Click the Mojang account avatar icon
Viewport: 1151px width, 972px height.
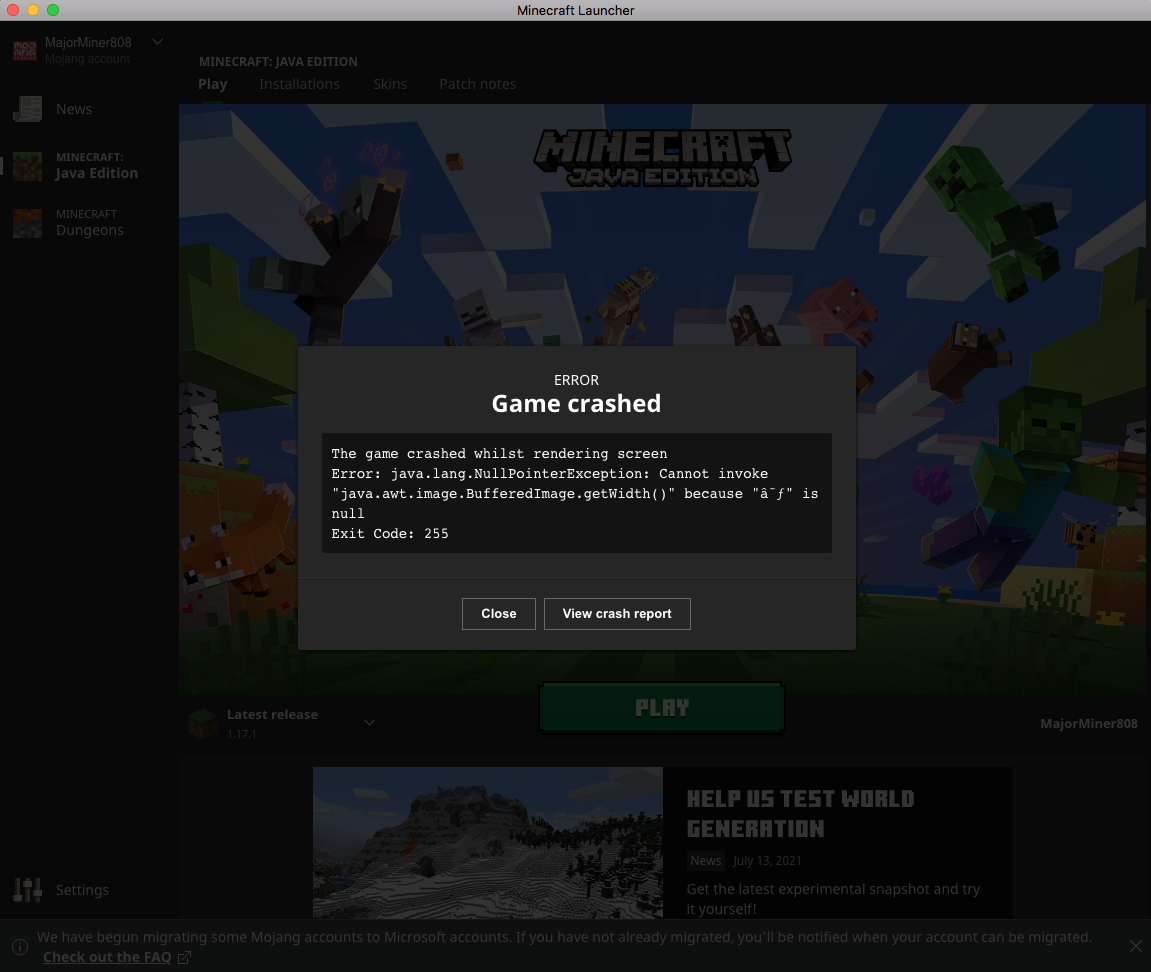24,50
